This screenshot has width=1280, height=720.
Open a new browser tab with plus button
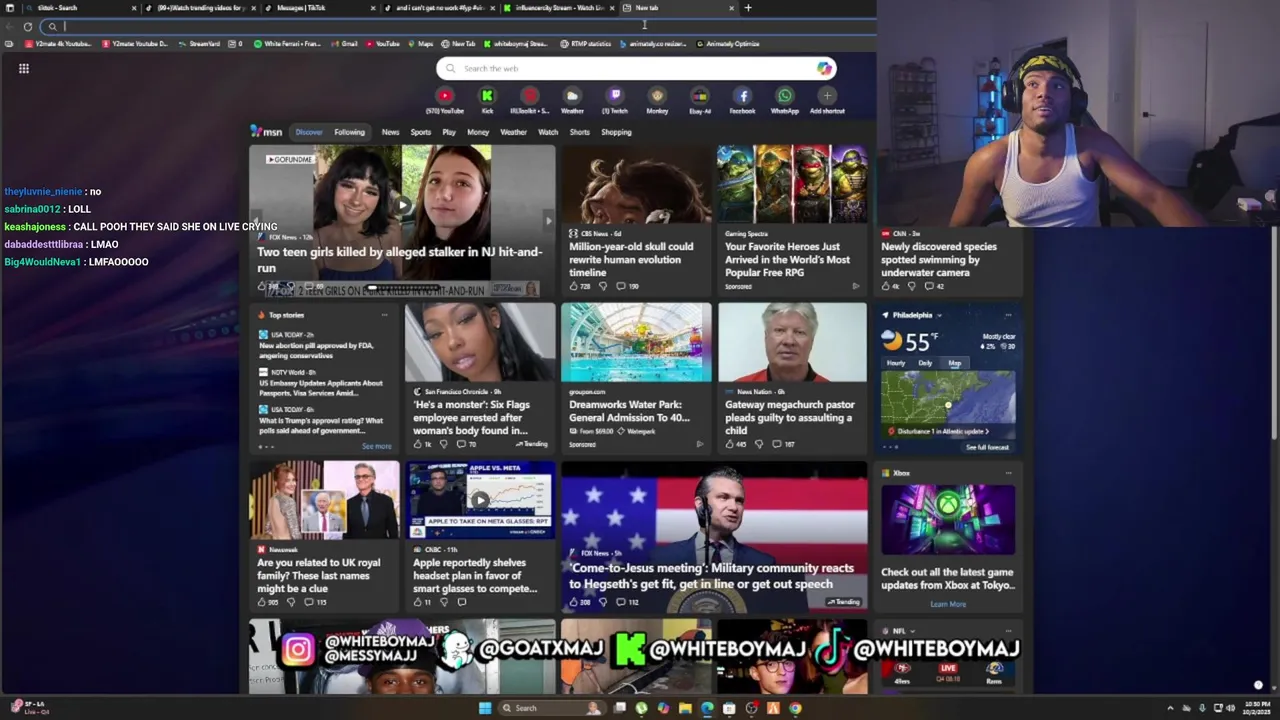pyautogui.click(x=748, y=8)
